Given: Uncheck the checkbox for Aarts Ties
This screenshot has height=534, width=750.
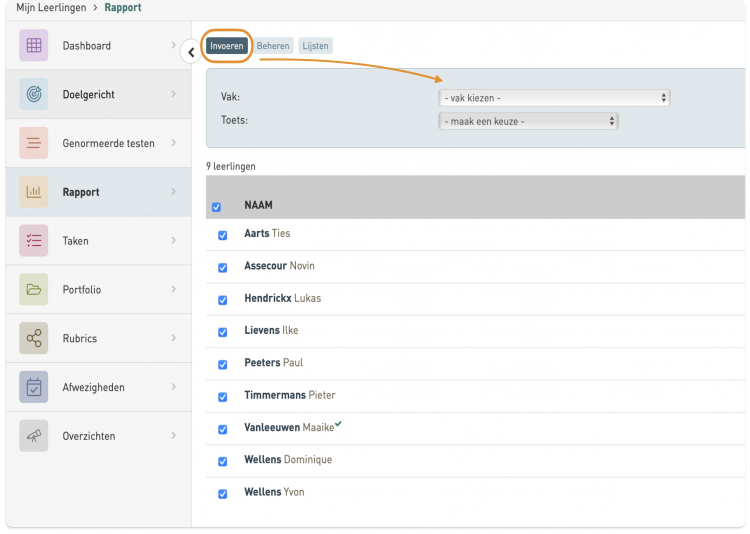Looking at the screenshot, I should point(222,235).
